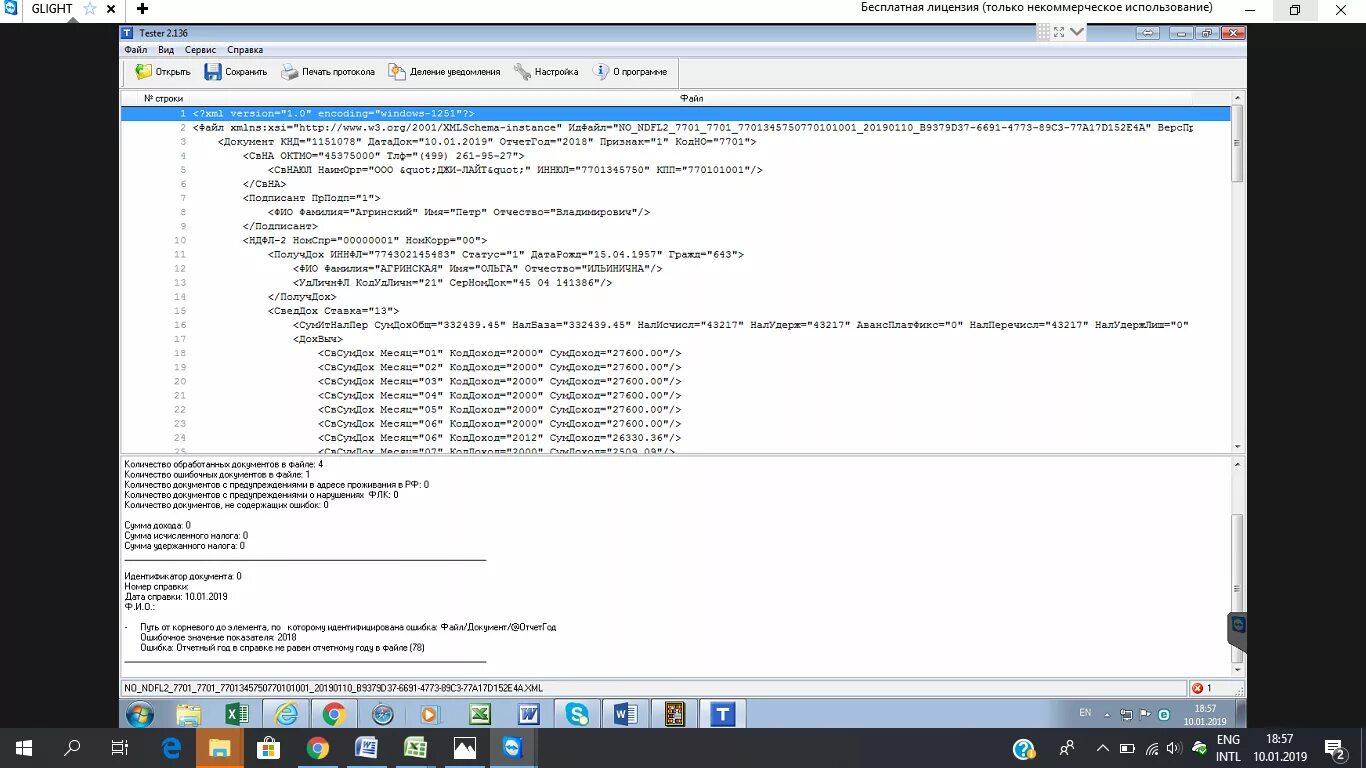The width and height of the screenshot is (1366, 768).
Task: Select line 24 КодДоход="2012" row
Action: click(676, 437)
